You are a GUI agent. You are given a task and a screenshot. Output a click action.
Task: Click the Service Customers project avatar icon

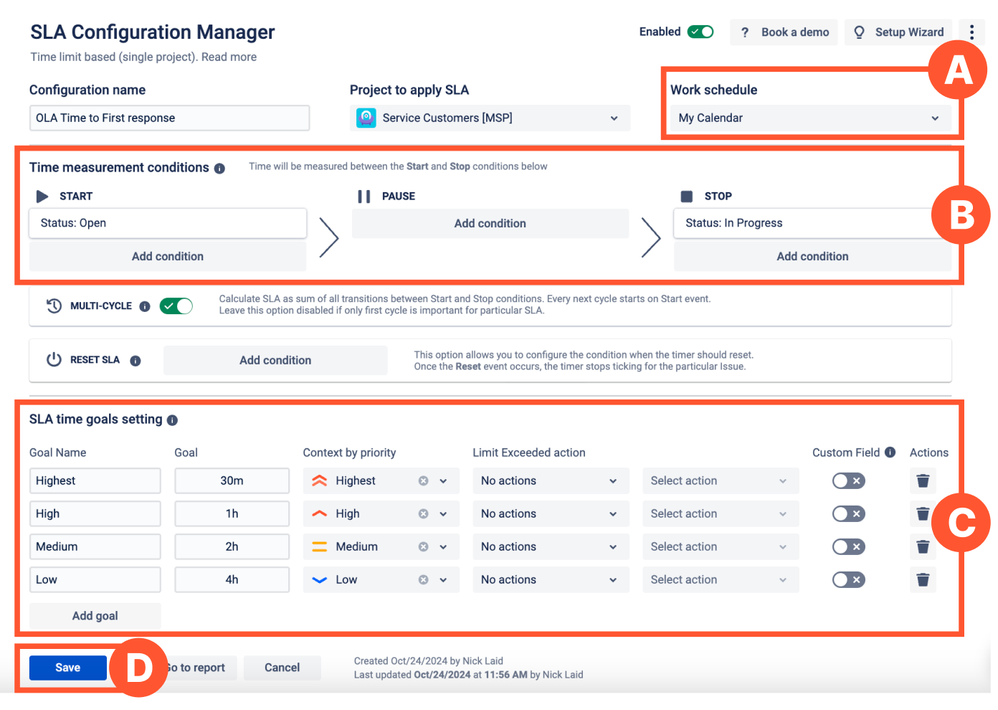[x=366, y=118]
